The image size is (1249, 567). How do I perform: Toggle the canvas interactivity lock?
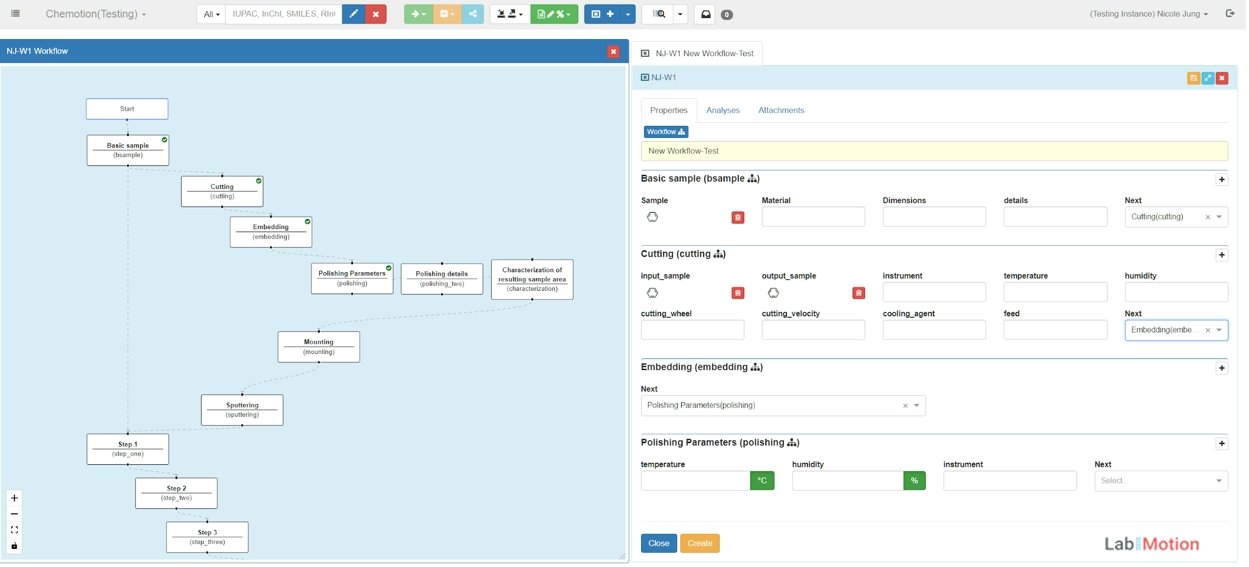14,546
